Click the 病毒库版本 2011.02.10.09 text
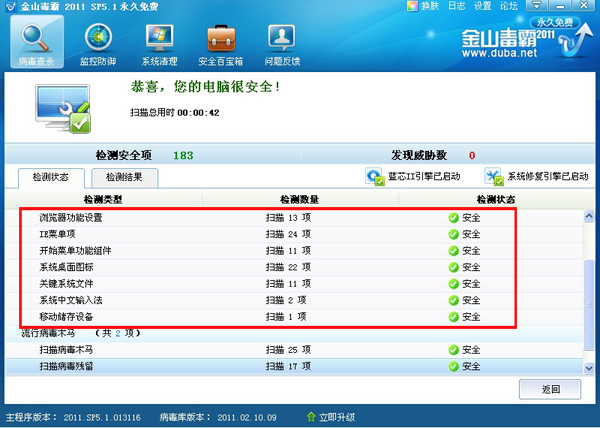The image size is (600, 428). (218, 417)
